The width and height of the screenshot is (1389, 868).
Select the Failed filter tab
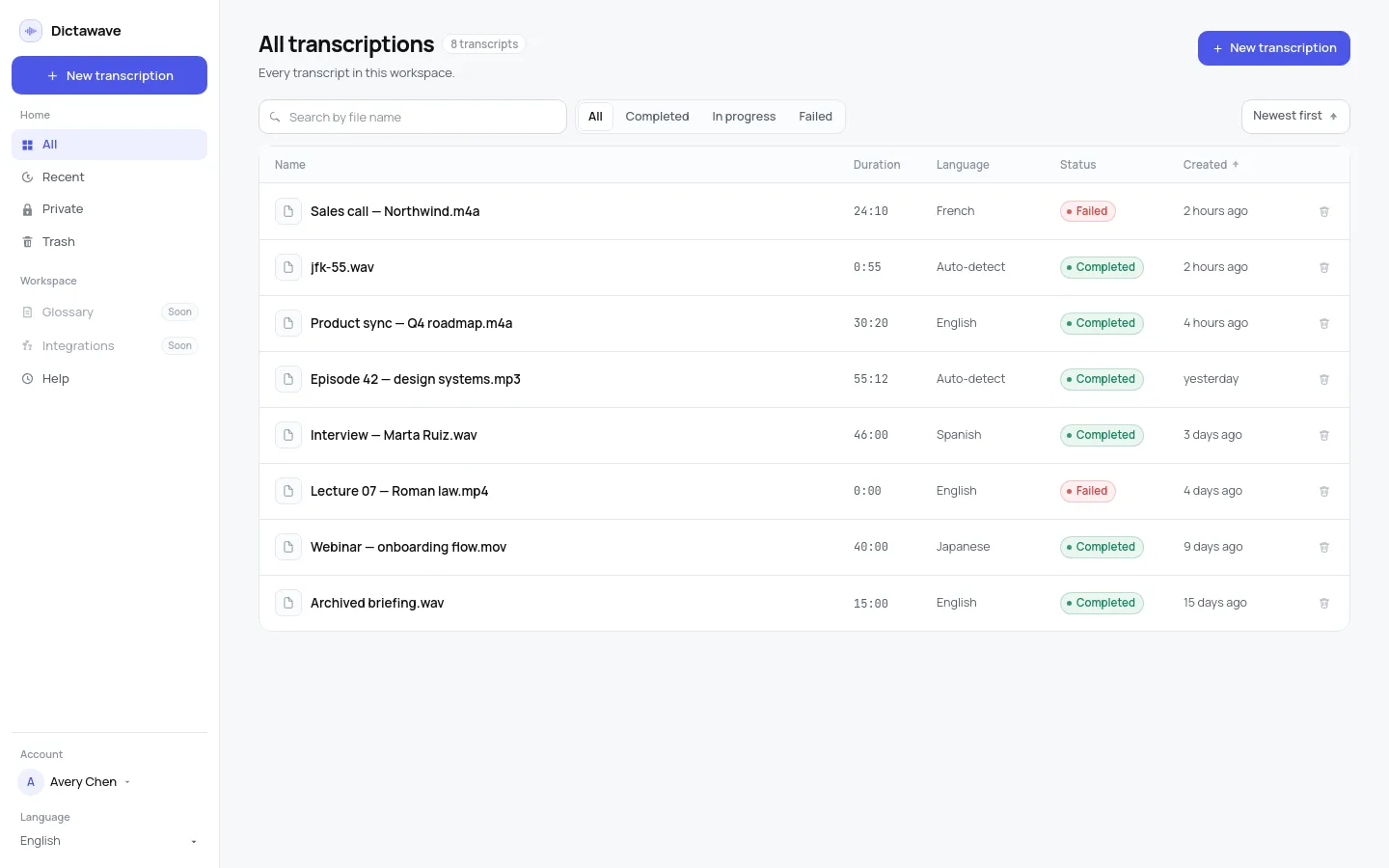tap(815, 117)
